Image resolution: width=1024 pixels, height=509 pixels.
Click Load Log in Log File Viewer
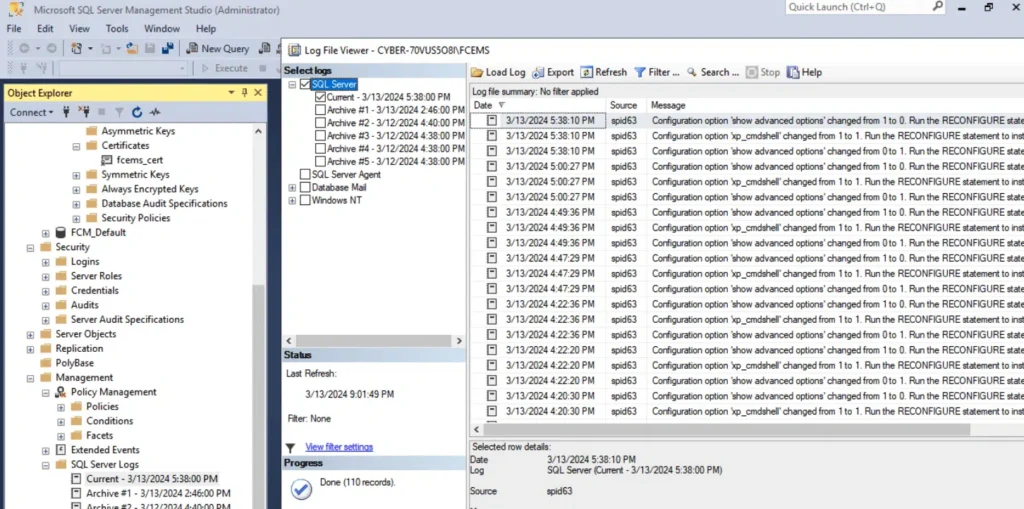click(498, 73)
